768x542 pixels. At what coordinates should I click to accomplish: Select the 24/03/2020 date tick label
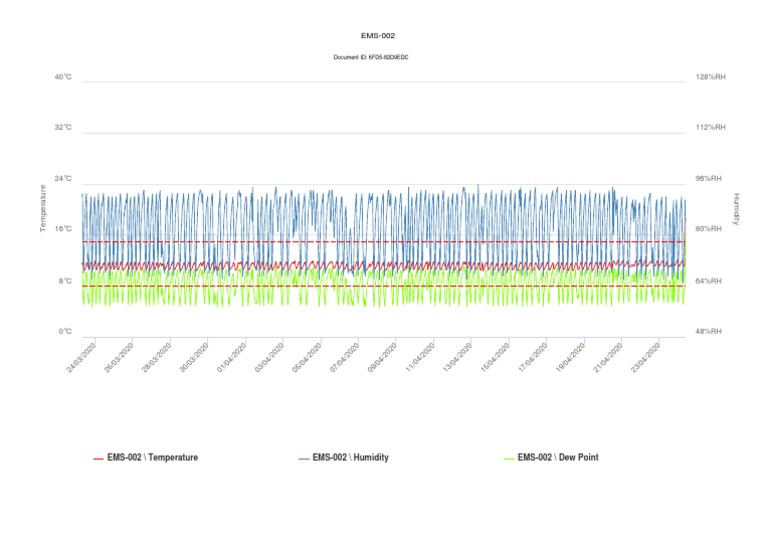81,358
